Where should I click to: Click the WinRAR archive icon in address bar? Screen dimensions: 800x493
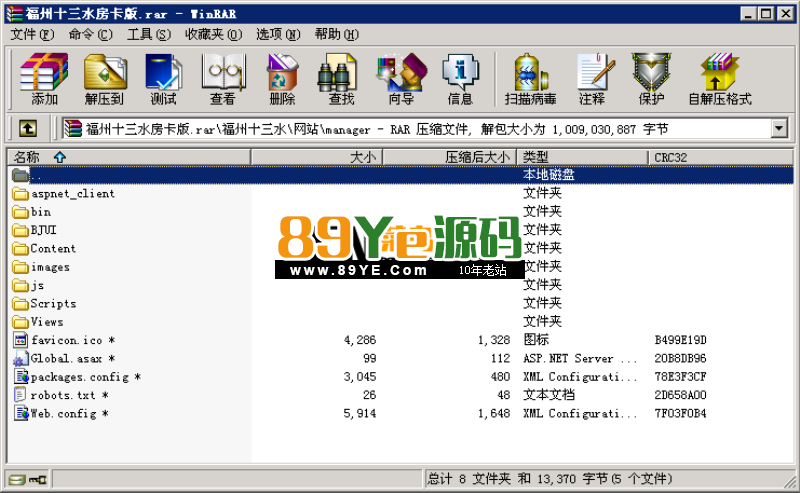coord(73,129)
